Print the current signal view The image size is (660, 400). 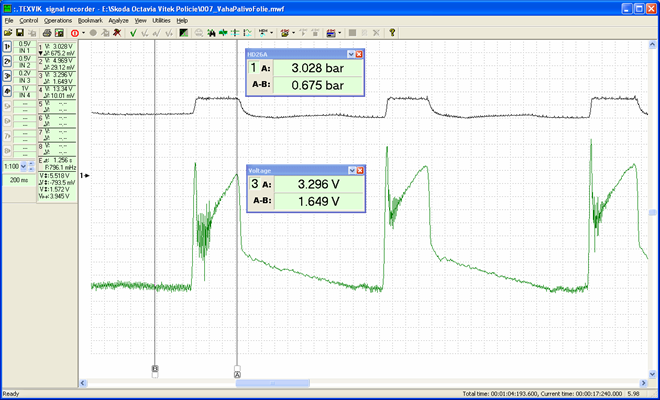click(48, 33)
